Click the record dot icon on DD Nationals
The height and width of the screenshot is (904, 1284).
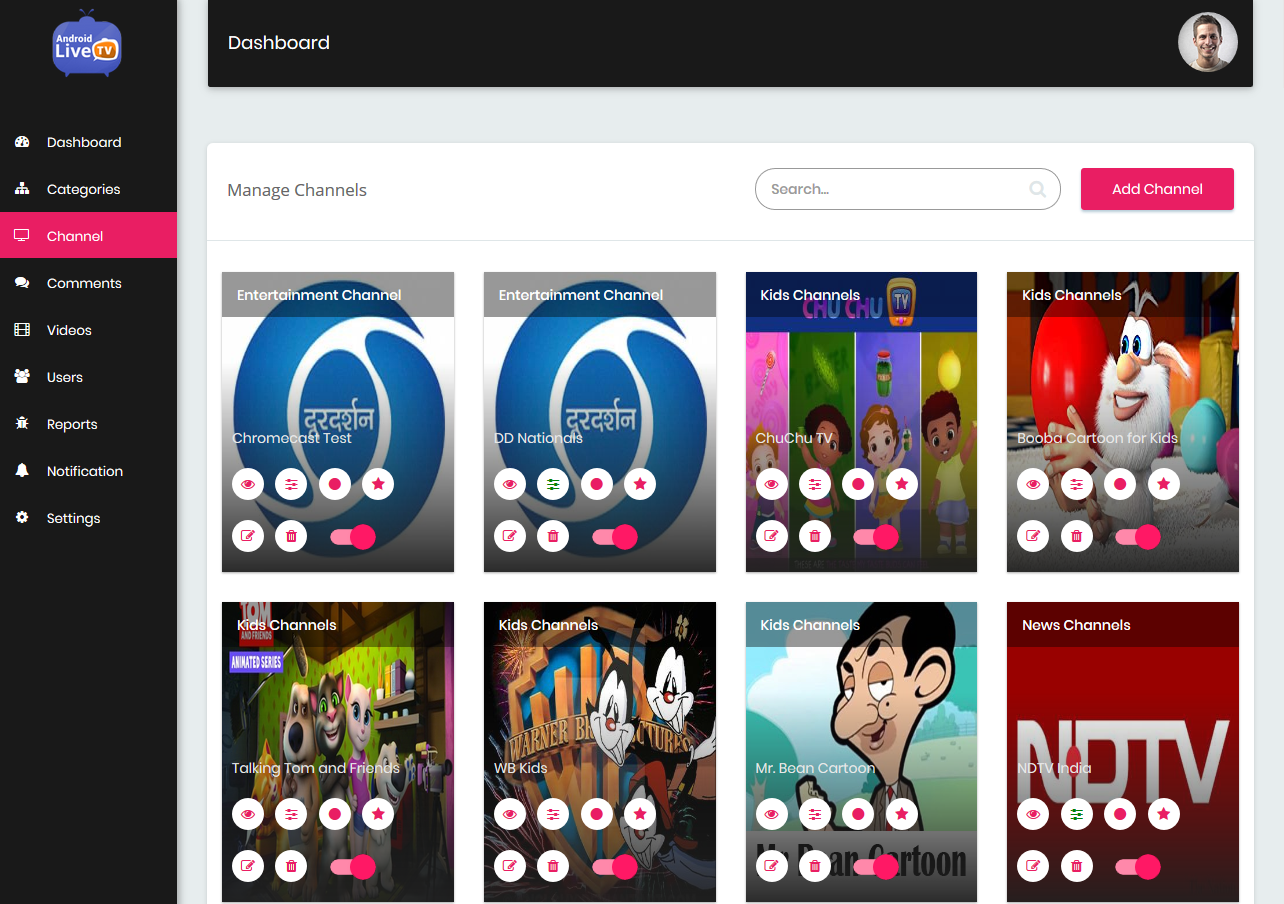click(x=597, y=484)
